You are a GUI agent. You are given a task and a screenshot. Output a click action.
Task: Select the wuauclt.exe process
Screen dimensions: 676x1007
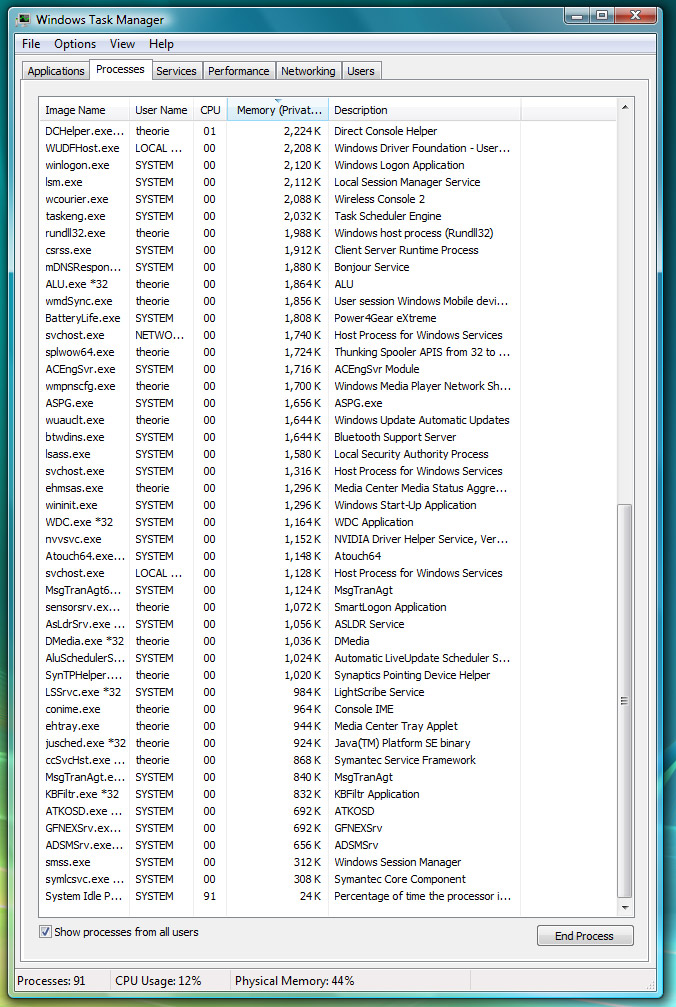(x=280, y=421)
